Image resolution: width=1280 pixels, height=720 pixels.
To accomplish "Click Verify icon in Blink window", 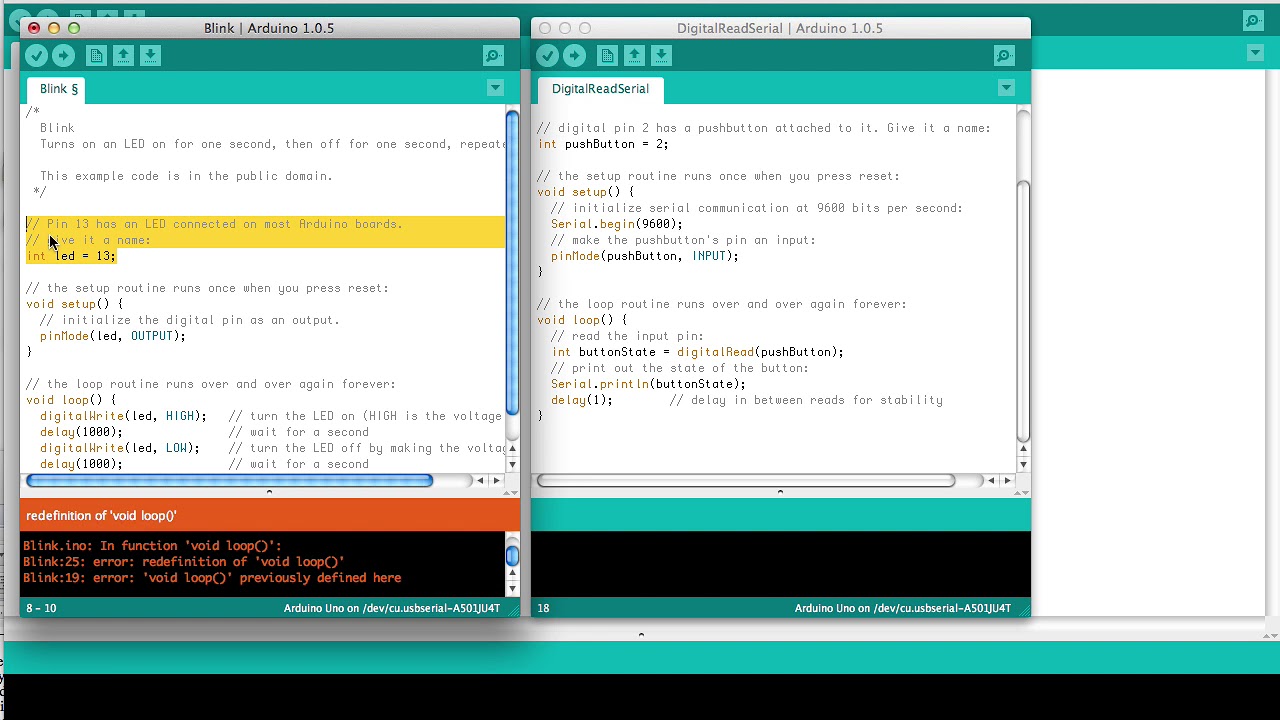I will [x=36, y=56].
